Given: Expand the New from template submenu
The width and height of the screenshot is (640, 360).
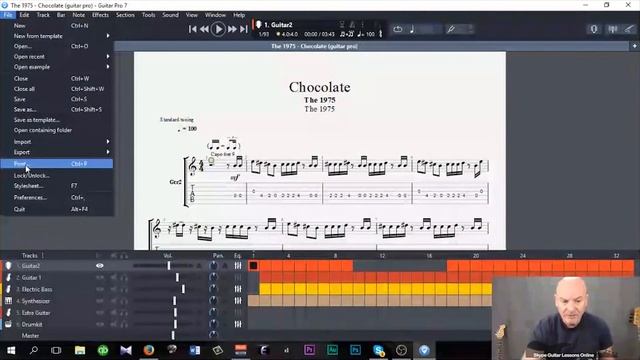Looking at the screenshot, I should click(108, 36).
